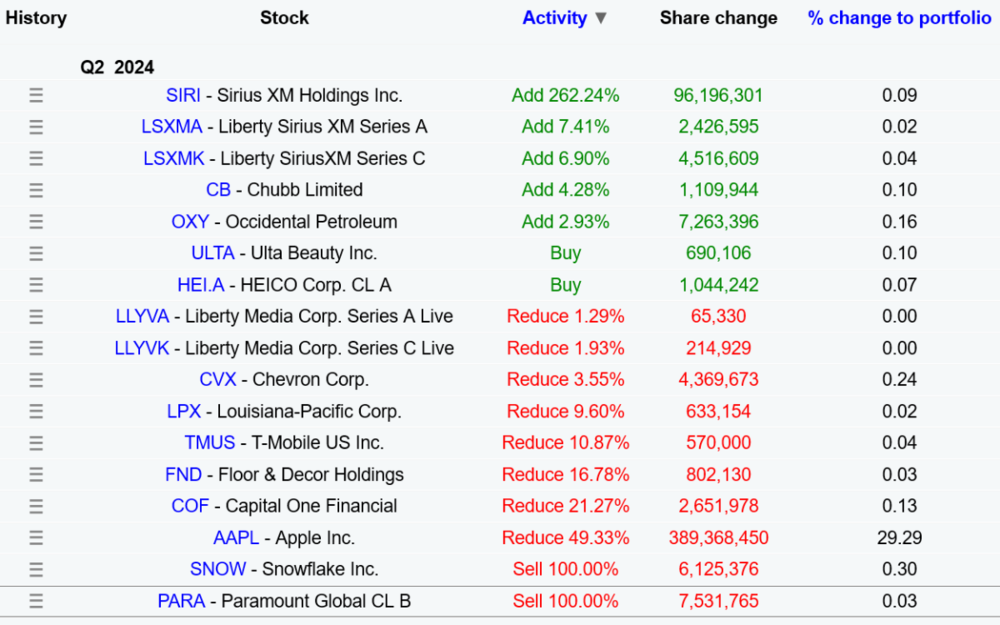Open history icon for Chubb Limited row
The height and width of the screenshot is (625, 1000).
(x=36, y=190)
